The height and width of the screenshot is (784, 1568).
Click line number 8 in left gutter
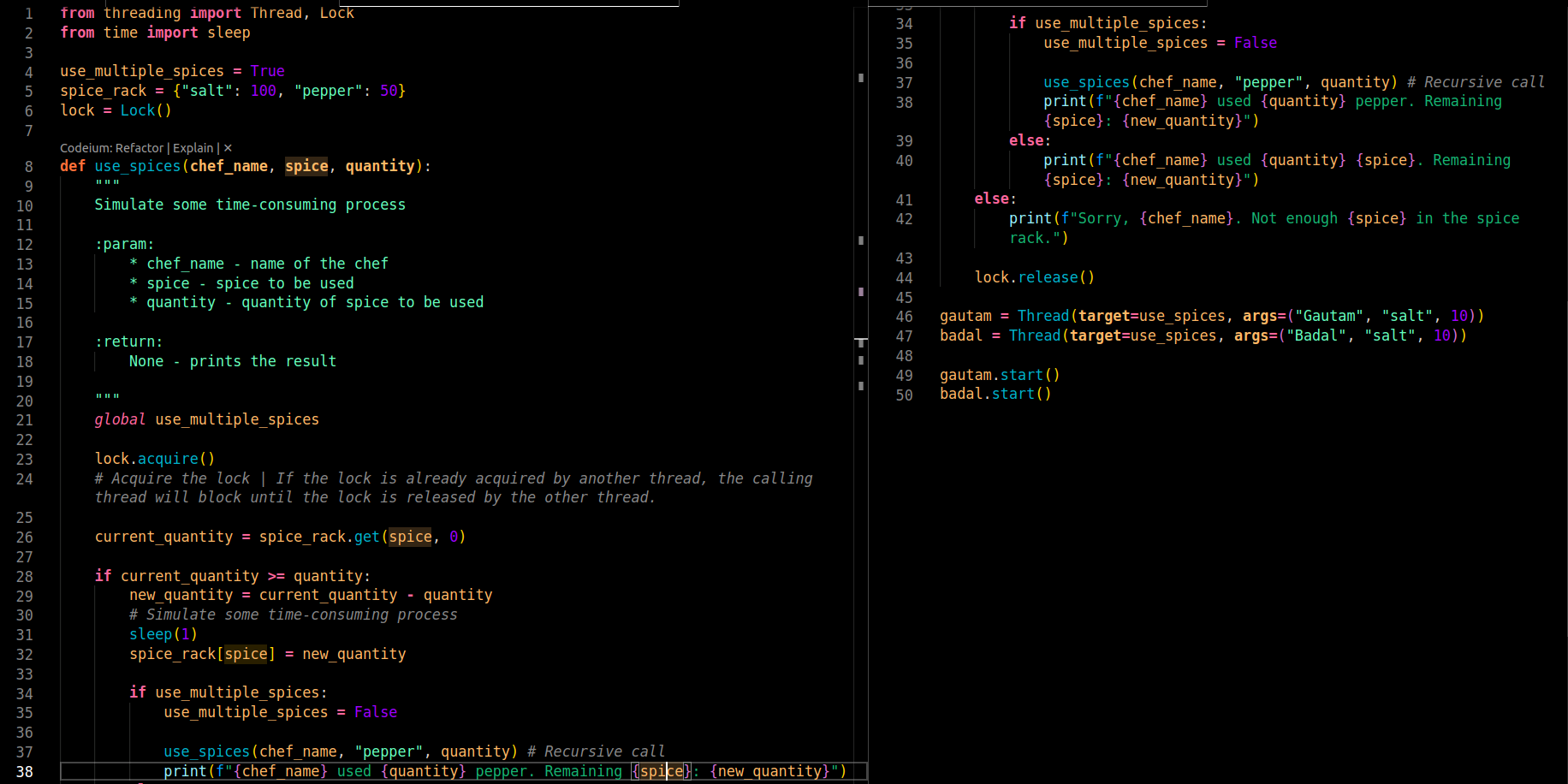click(x=29, y=167)
